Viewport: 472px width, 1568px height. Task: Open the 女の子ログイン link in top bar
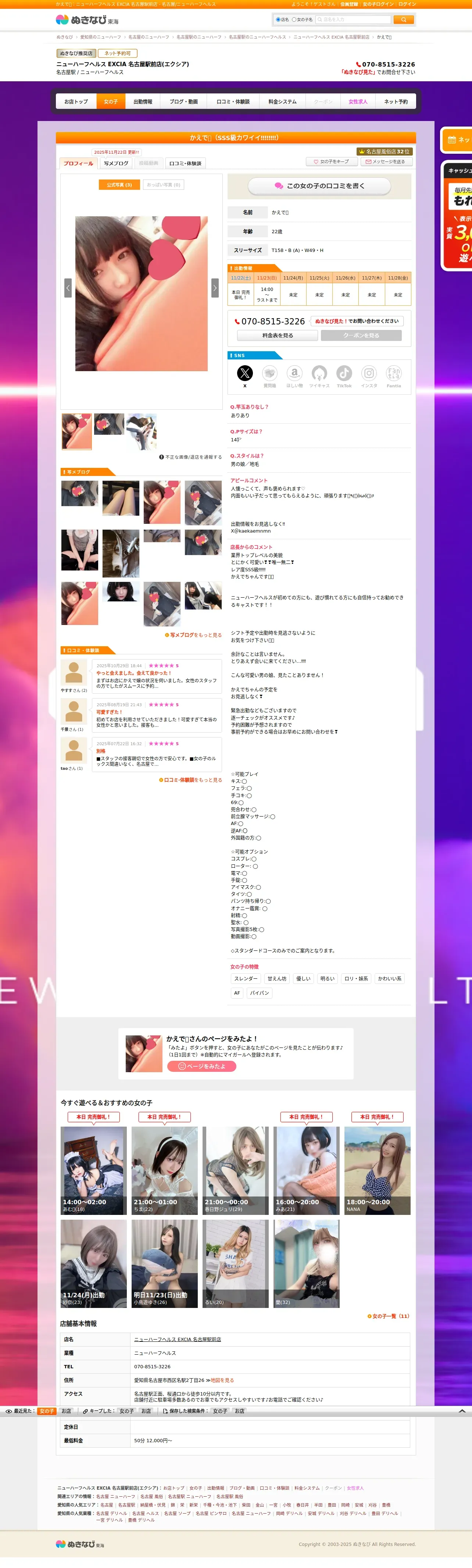(x=378, y=4)
